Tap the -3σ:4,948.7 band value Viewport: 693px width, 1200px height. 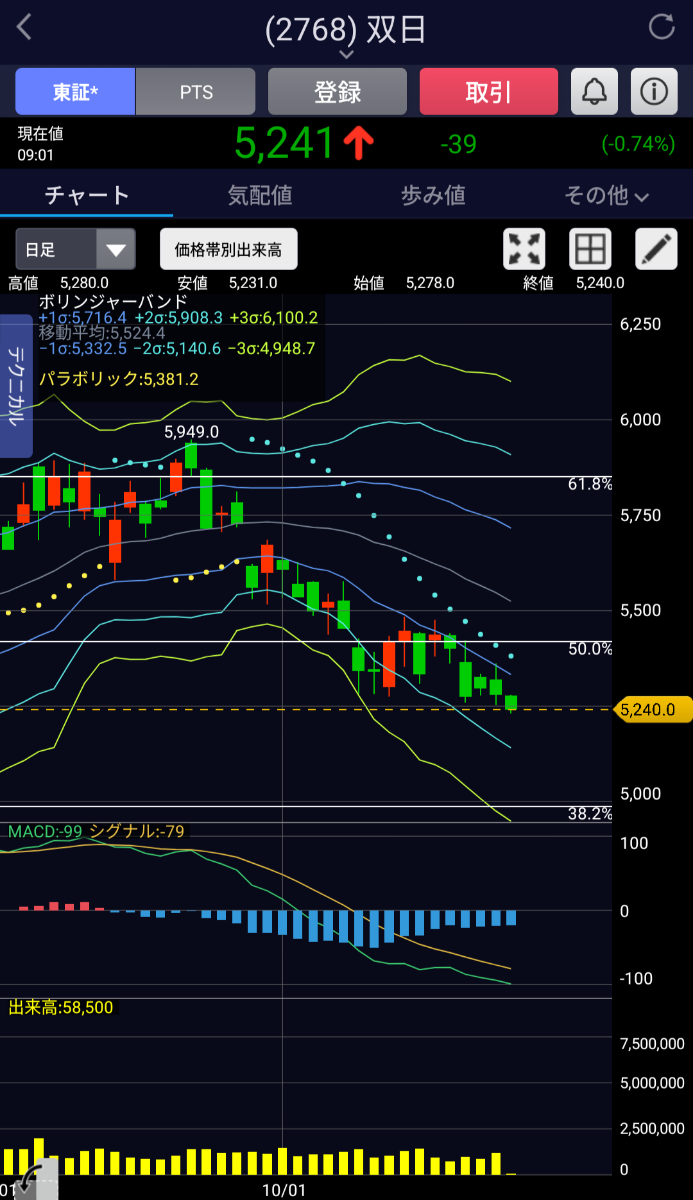click(x=270, y=348)
